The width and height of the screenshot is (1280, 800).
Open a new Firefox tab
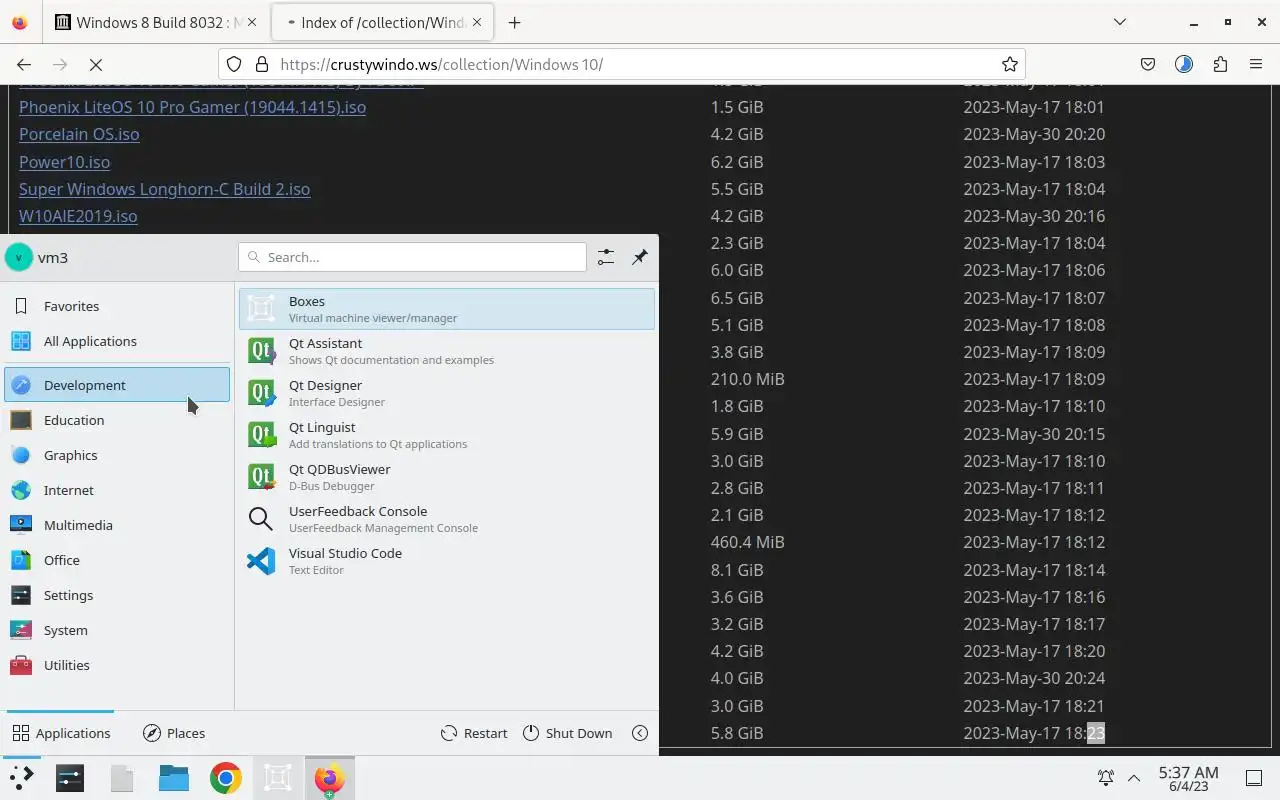point(514,22)
